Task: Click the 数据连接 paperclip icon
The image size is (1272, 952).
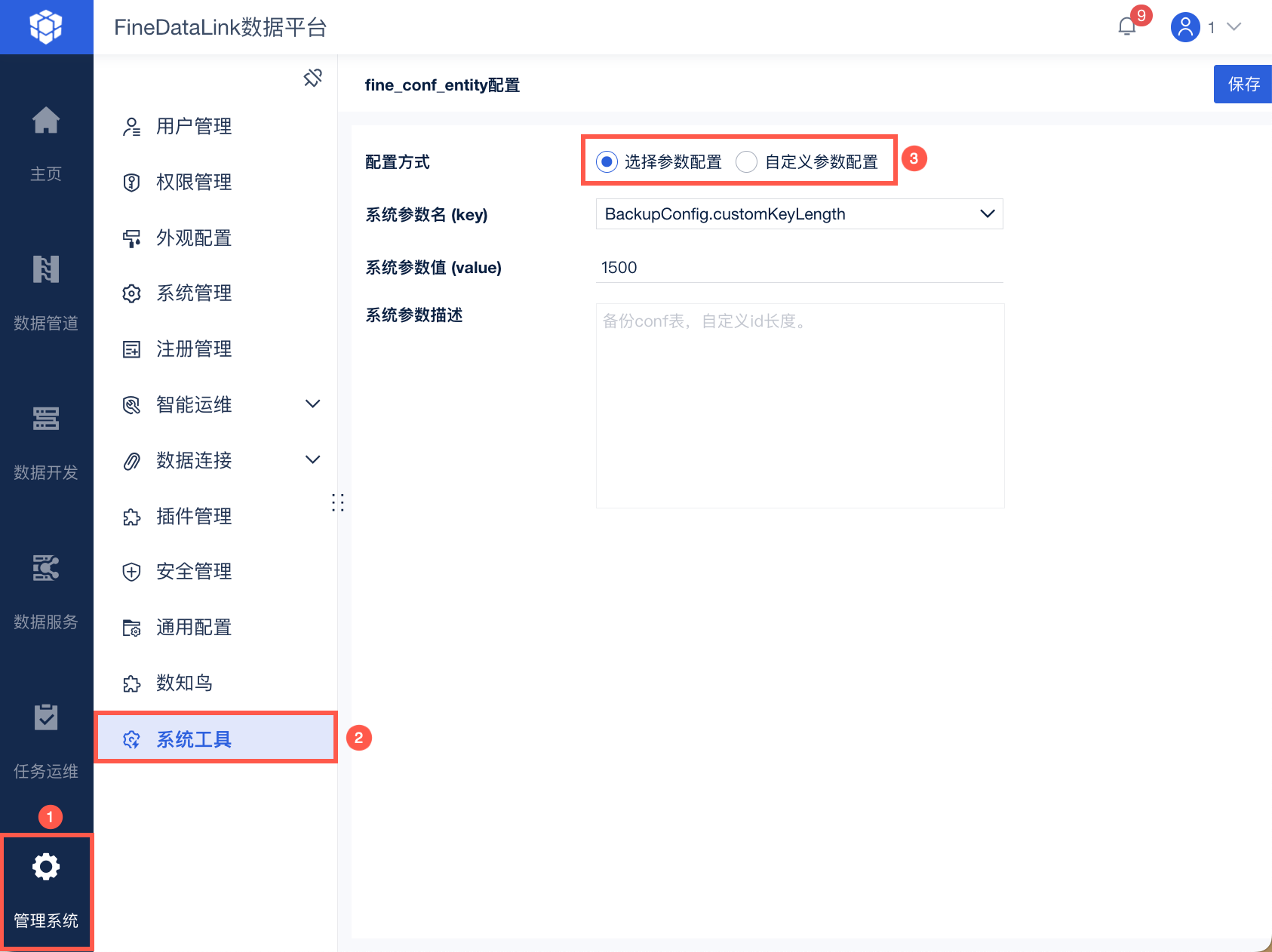Action: tap(132, 461)
